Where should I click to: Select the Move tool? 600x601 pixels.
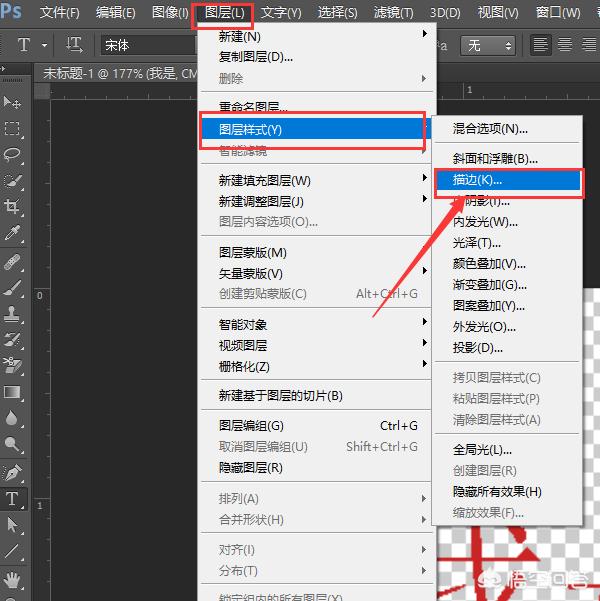click(12, 102)
